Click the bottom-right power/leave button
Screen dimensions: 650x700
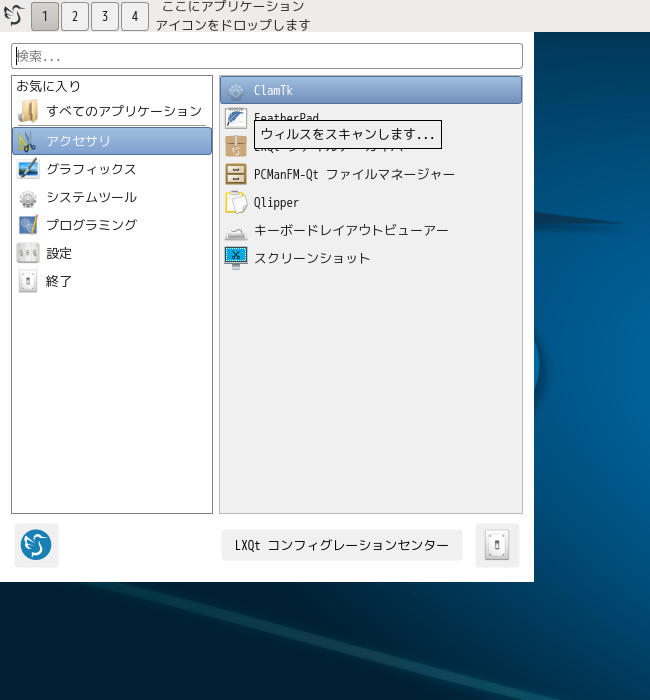pos(497,545)
